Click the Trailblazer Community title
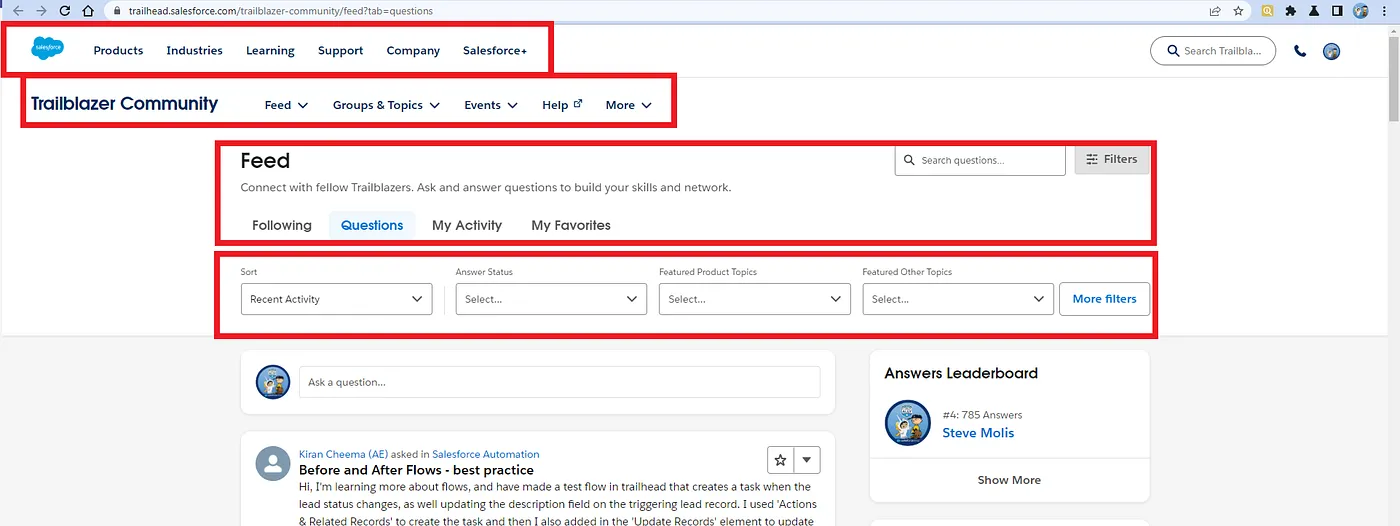The image size is (1400, 526). tap(124, 103)
